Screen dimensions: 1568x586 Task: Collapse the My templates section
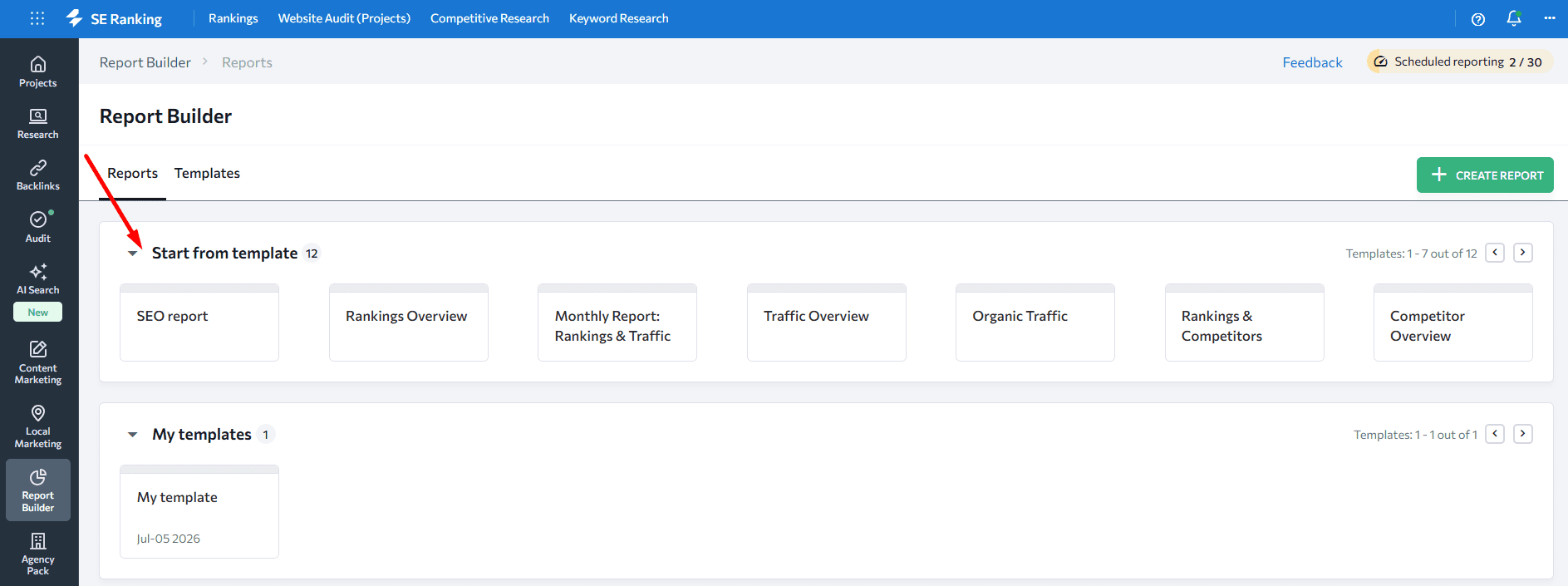click(x=133, y=434)
